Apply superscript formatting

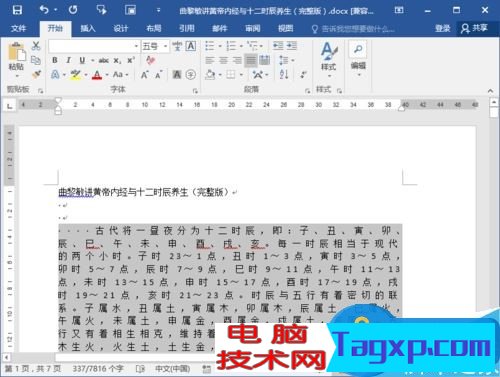[x=131, y=60]
